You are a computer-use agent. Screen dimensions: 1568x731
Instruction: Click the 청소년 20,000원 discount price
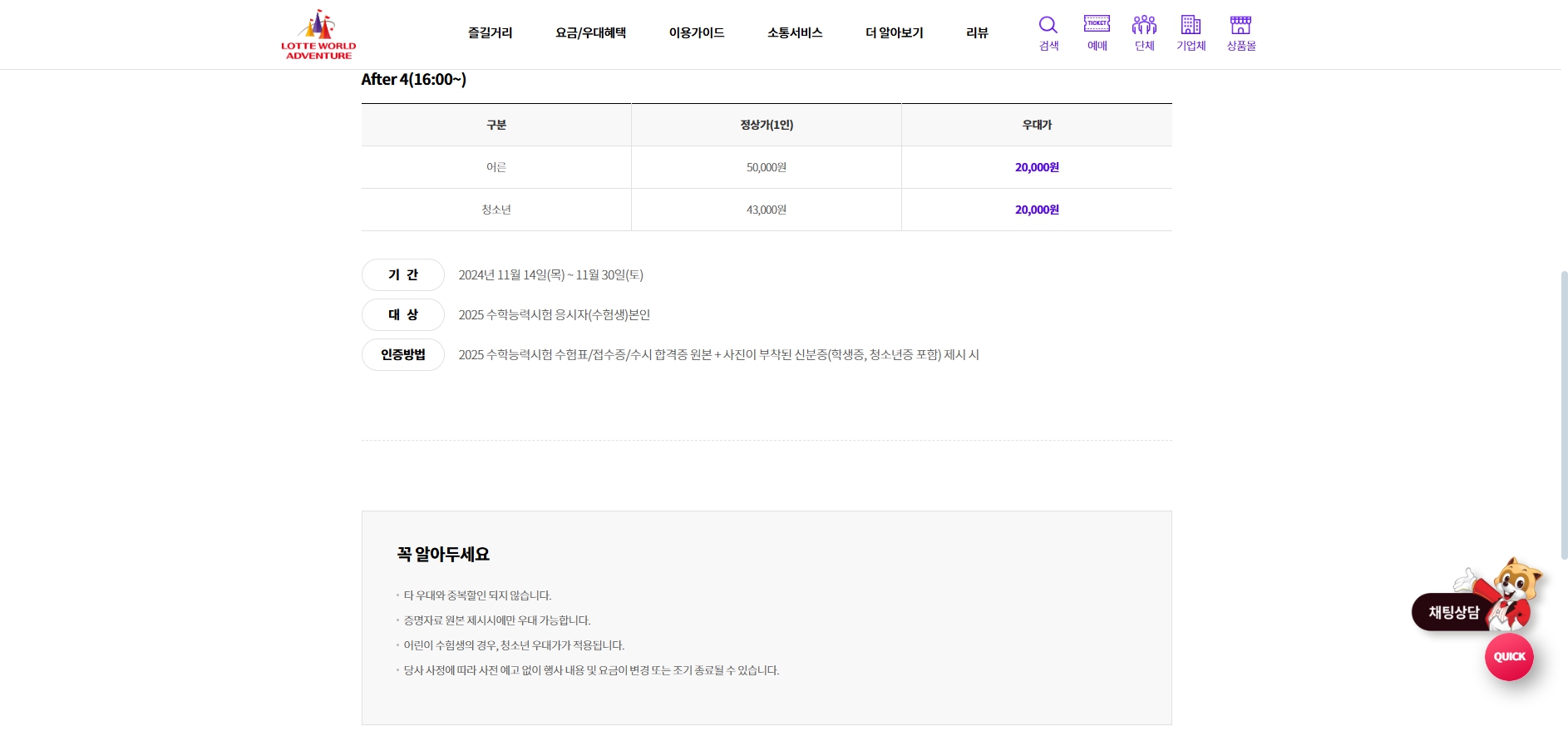coord(1037,210)
